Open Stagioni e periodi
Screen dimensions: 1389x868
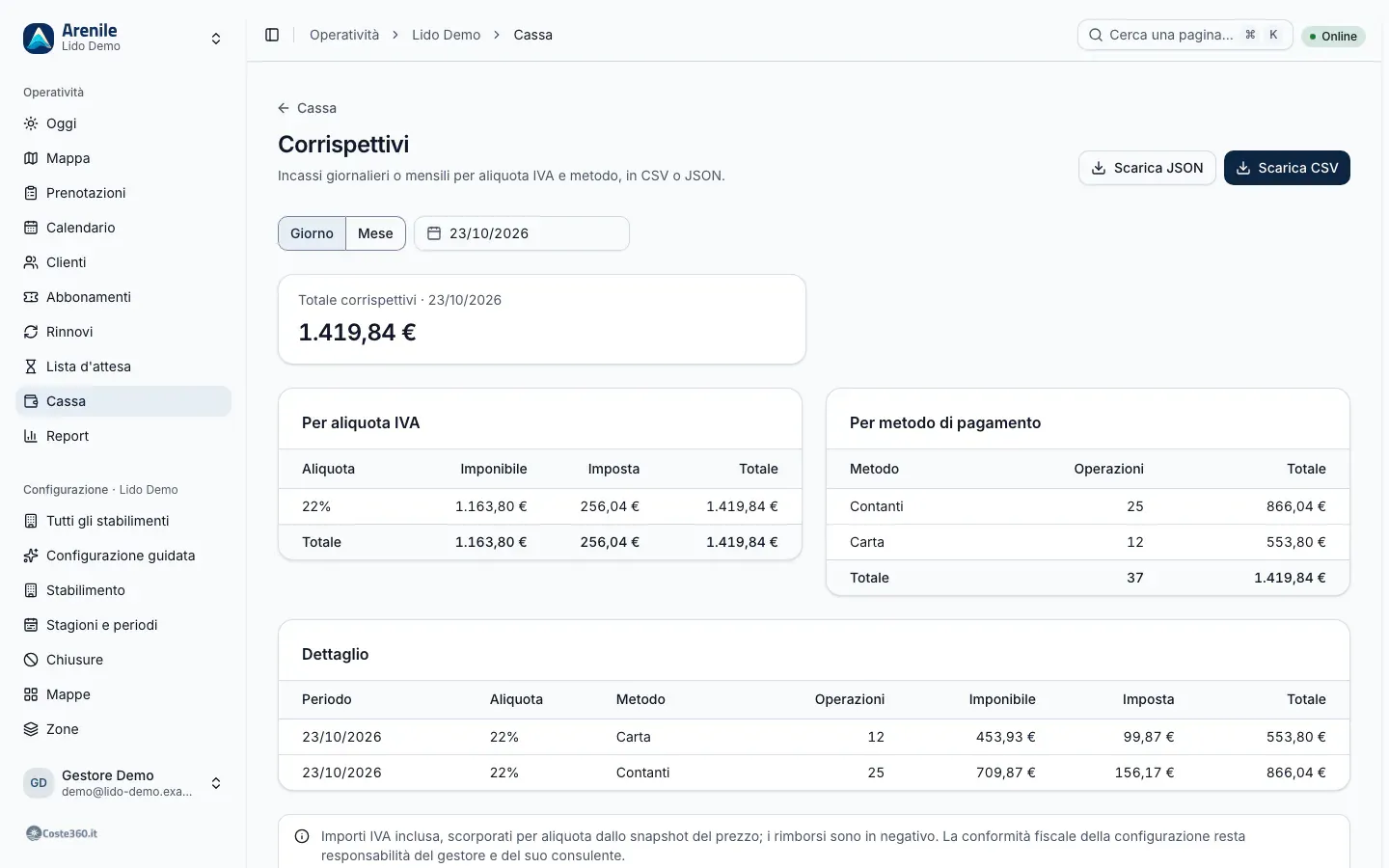(x=123, y=625)
